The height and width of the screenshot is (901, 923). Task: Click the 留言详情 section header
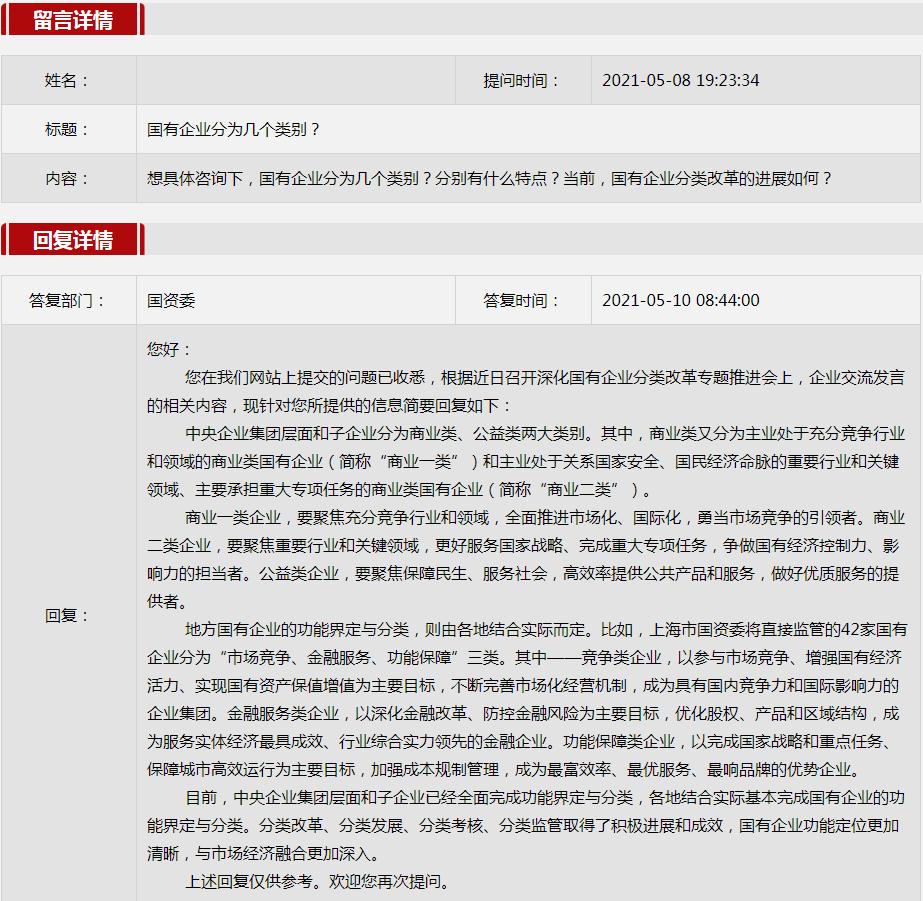click(73, 20)
